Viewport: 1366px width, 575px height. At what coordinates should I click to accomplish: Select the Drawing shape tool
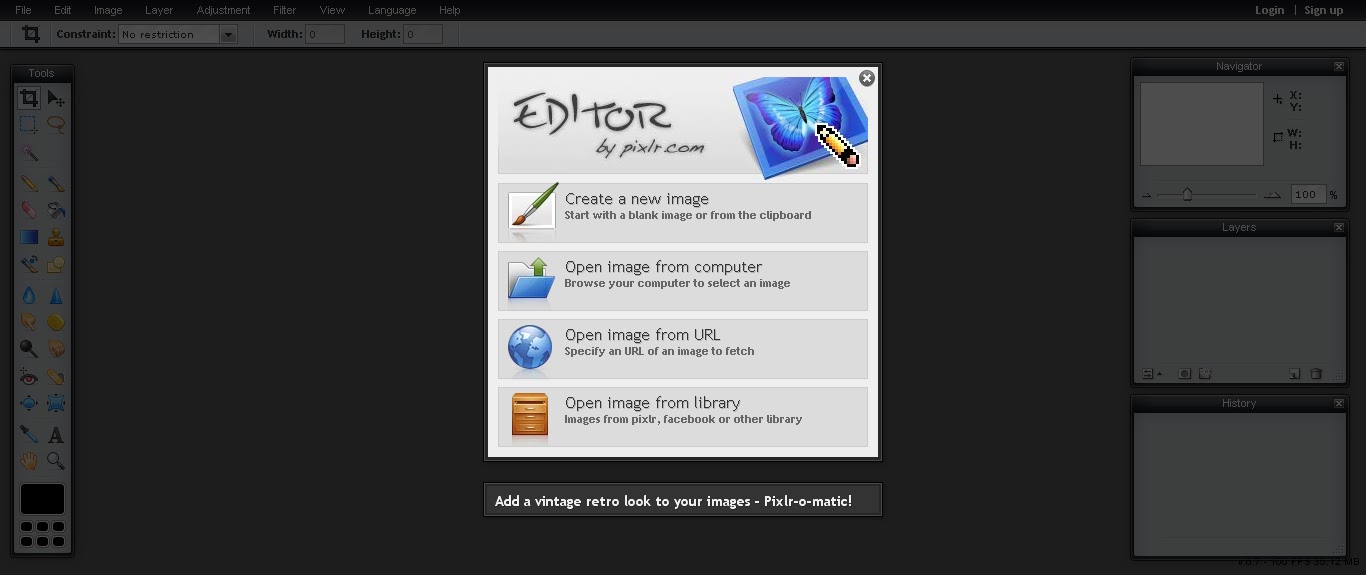point(56,265)
